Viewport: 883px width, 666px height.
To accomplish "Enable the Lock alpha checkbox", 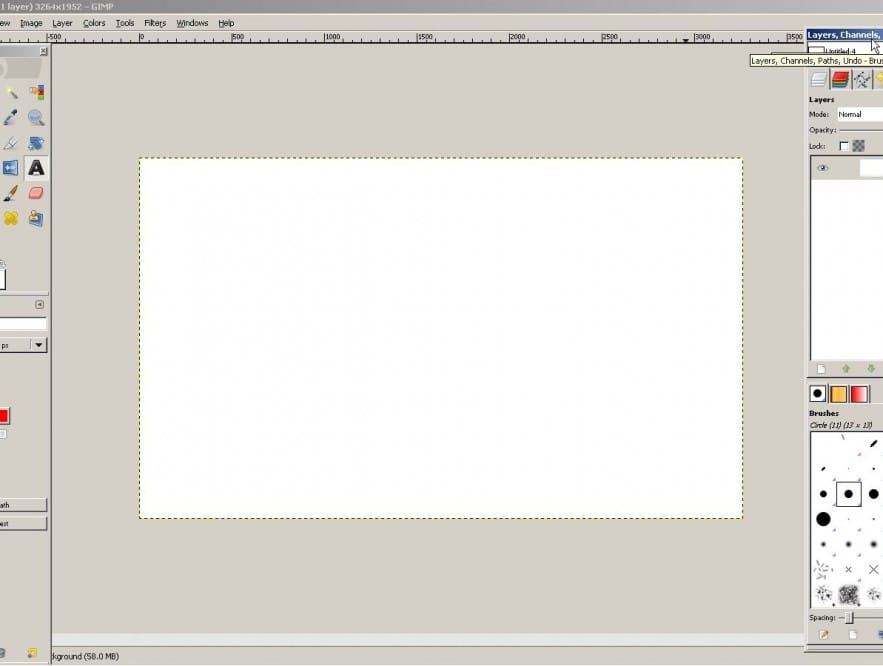I will 858,145.
